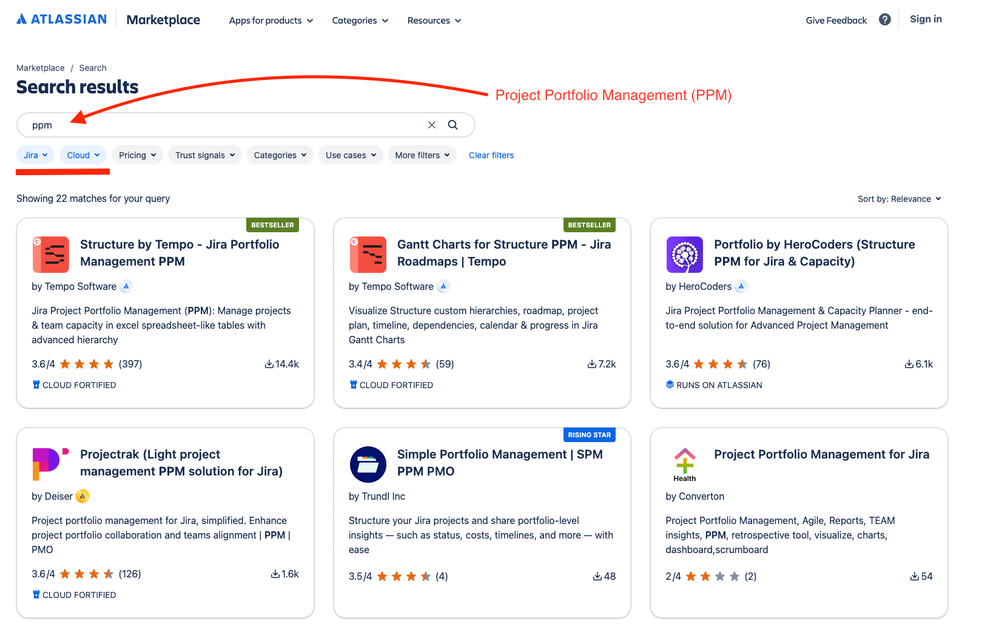Click Bestseller badge on Gantt Charts card
Image resolution: width=999 pixels, height=624 pixels.
589,225
